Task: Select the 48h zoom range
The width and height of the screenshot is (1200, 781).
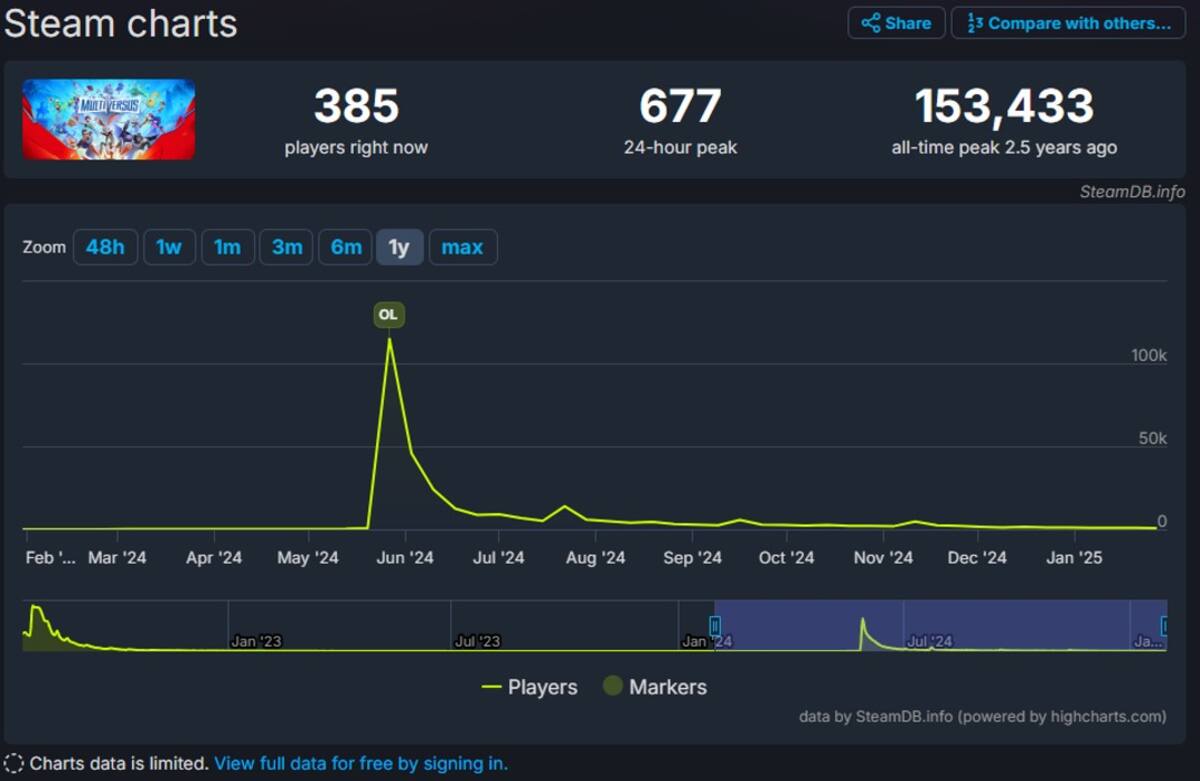Action: pyautogui.click(x=105, y=247)
